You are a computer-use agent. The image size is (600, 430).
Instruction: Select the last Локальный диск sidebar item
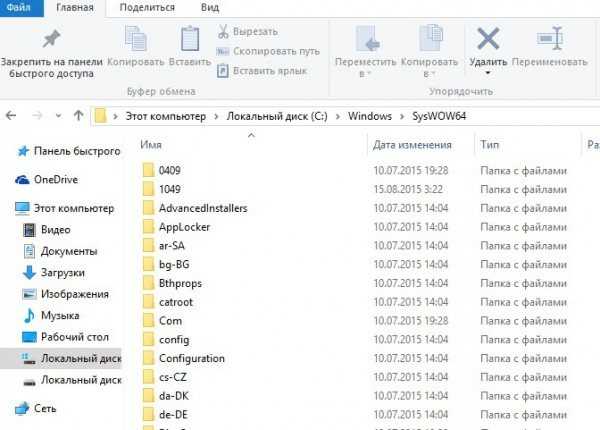[x=61, y=380]
